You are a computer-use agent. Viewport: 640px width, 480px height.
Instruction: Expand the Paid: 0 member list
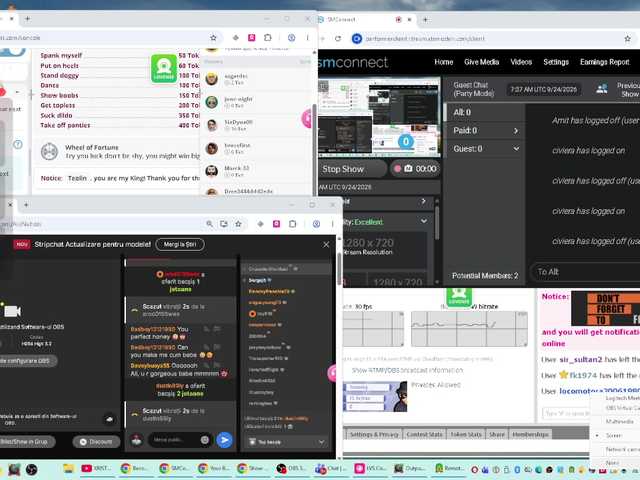[x=484, y=131]
